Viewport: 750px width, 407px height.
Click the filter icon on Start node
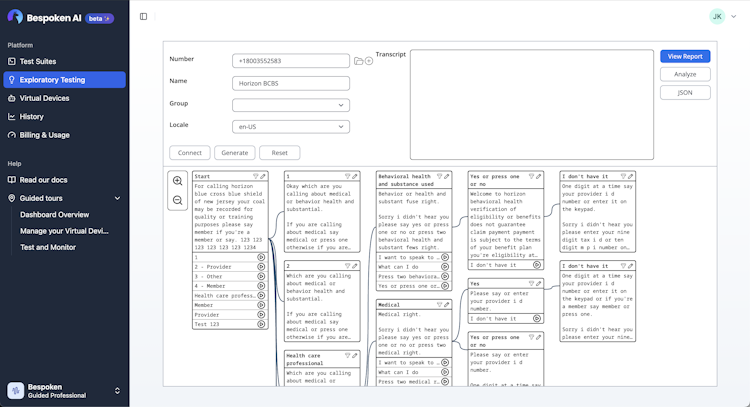point(255,176)
